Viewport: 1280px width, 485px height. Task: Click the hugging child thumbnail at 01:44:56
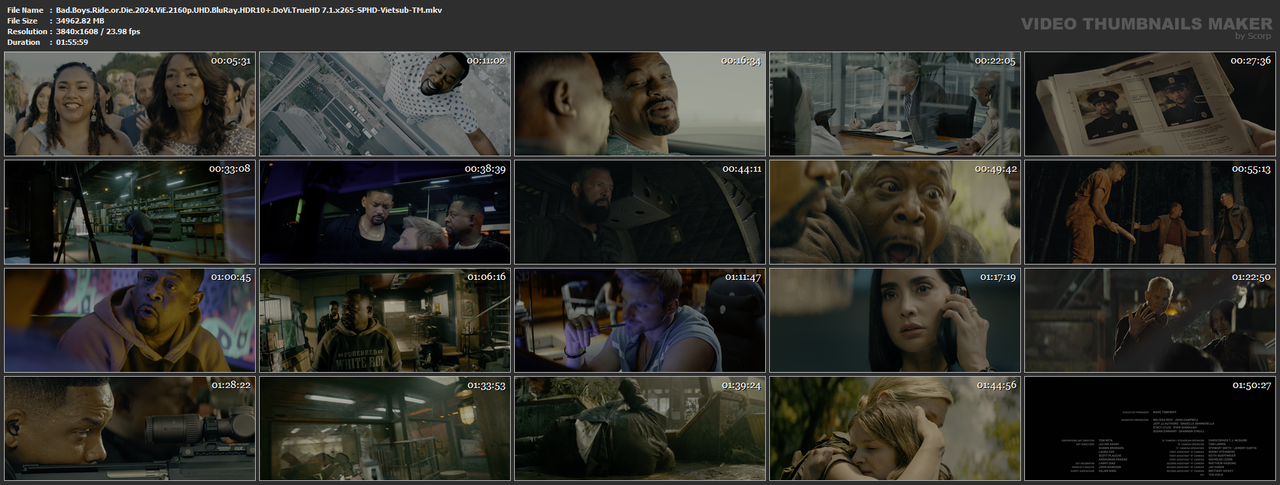(x=895, y=428)
